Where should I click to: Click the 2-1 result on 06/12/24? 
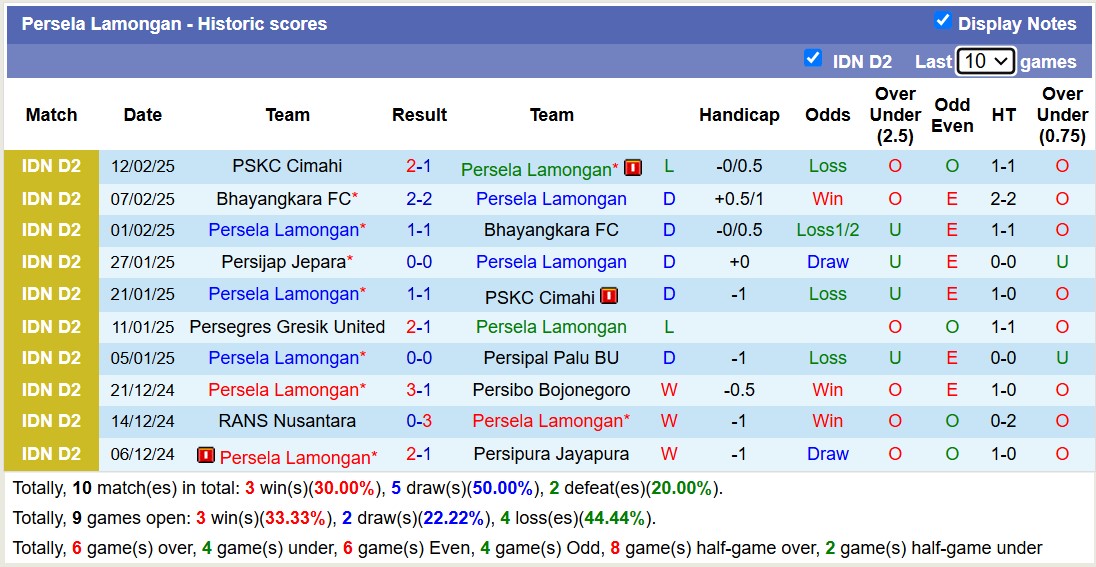pyautogui.click(x=419, y=454)
